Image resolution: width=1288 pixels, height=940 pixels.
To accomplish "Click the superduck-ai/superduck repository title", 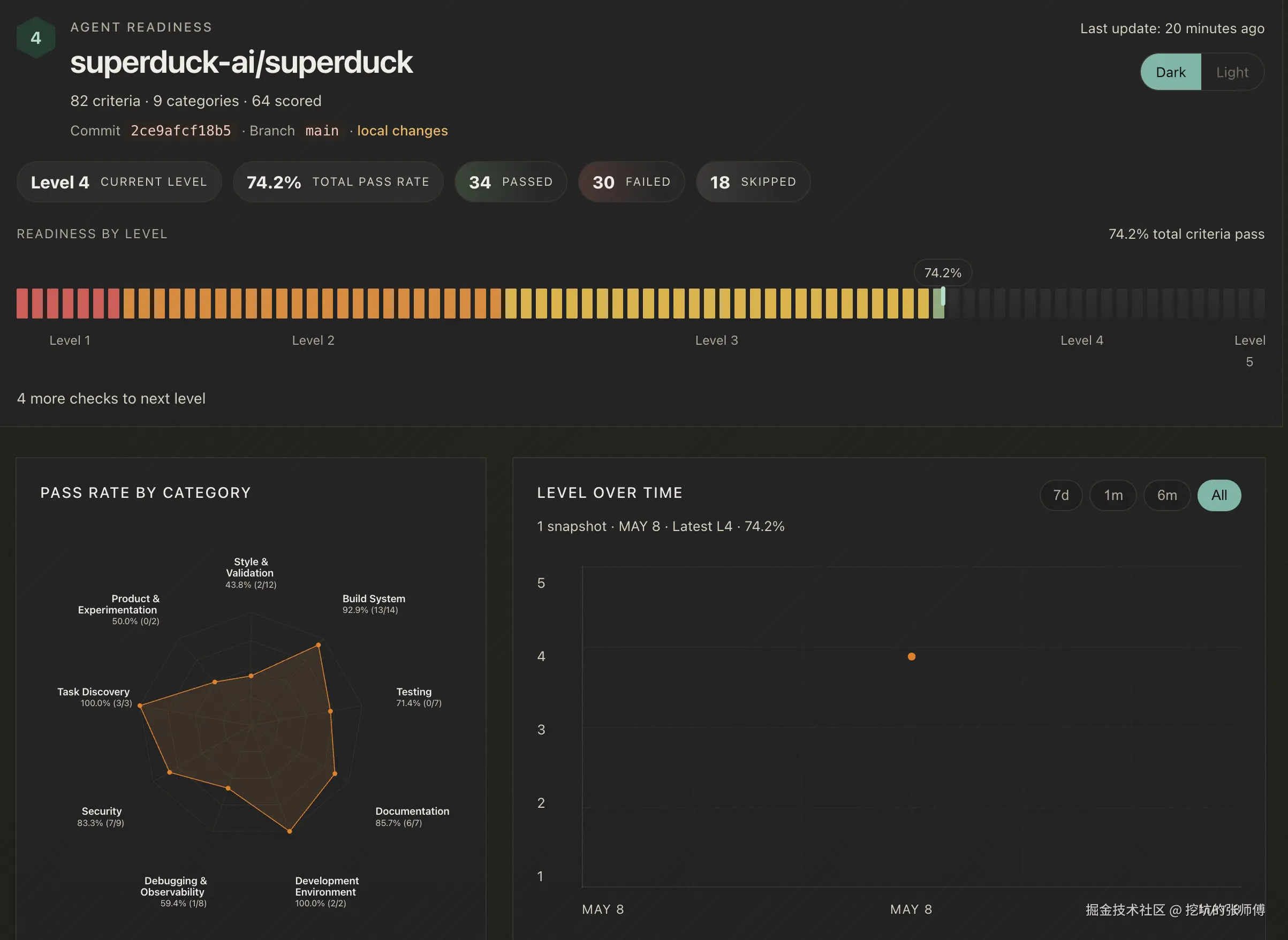I will pyautogui.click(x=241, y=62).
